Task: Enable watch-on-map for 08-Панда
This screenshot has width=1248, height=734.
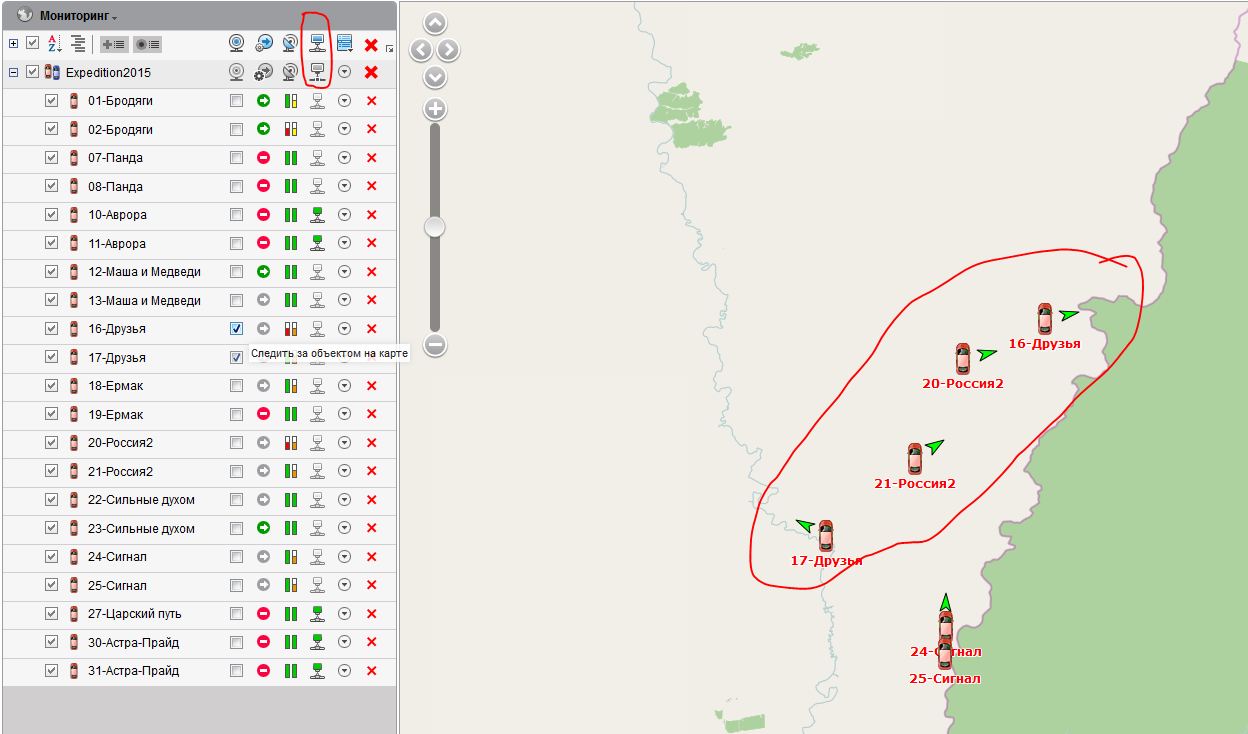Action: pos(236,186)
